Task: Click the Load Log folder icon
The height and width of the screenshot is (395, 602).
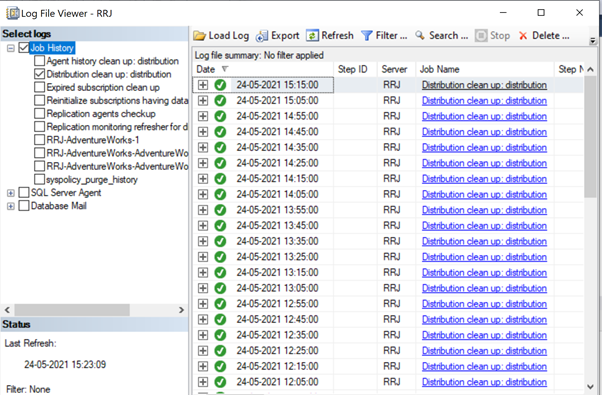Action: (x=199, y=36)
